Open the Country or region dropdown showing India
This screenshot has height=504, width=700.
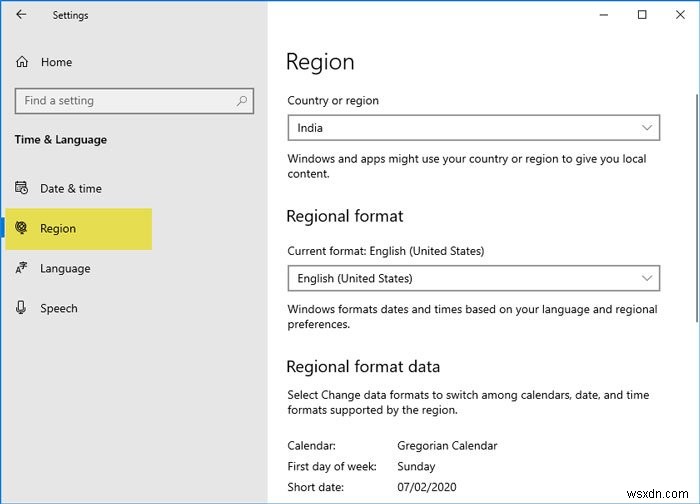coord(474,128)
